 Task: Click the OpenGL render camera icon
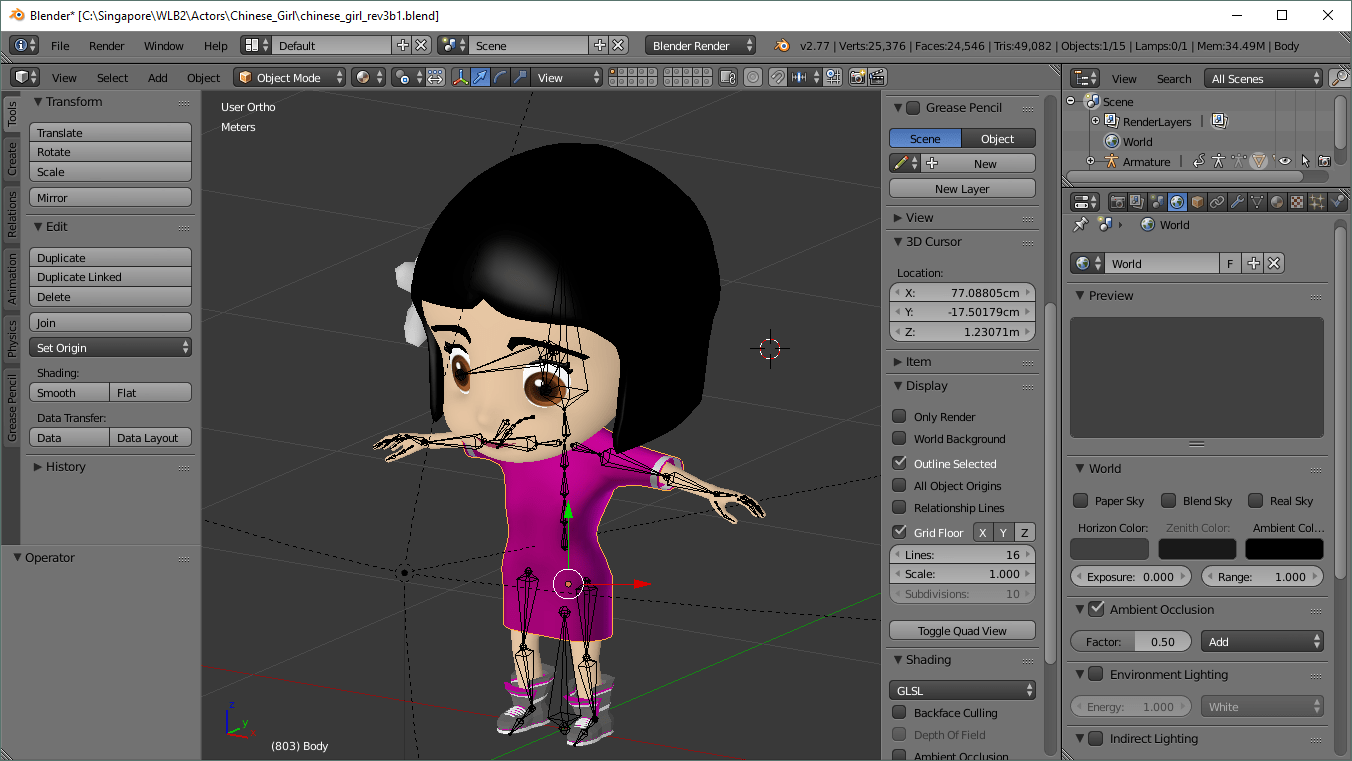pos(858,77)
